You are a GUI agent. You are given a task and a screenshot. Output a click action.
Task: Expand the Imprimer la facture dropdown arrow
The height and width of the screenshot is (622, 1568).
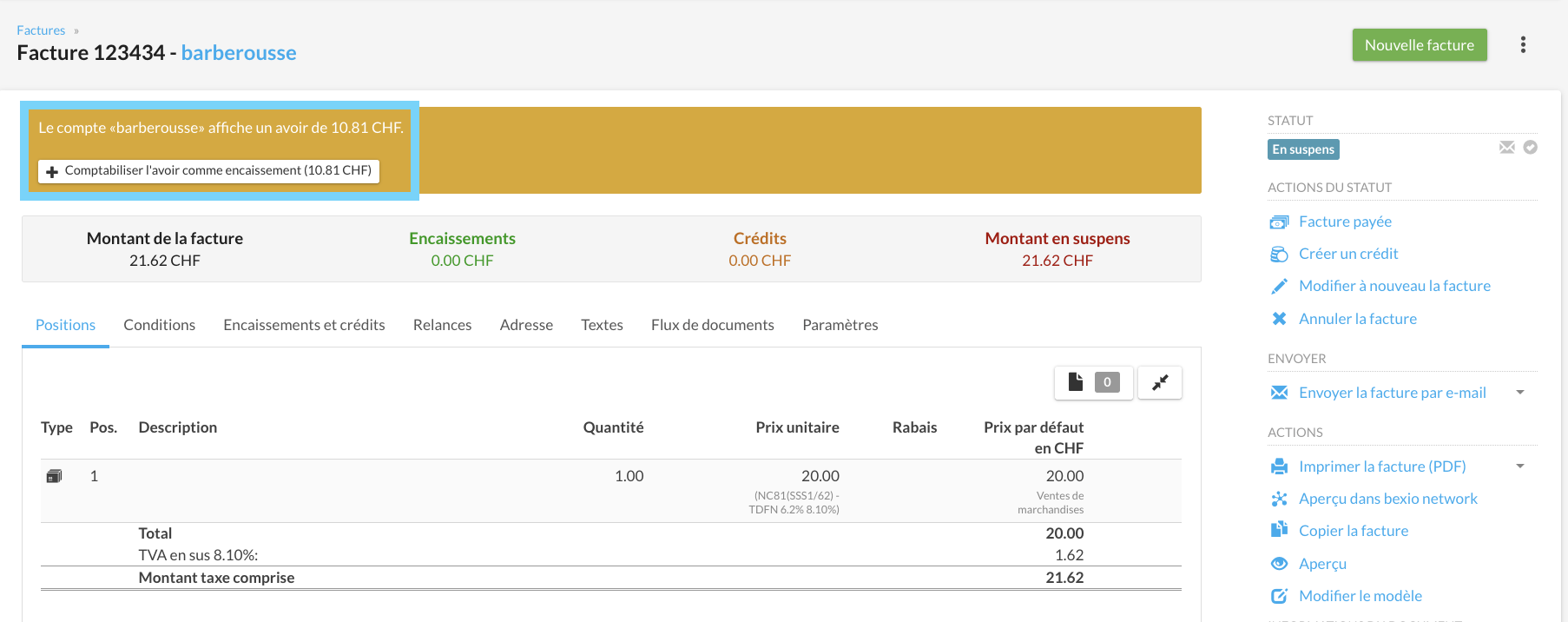(x=1520, y=467)
